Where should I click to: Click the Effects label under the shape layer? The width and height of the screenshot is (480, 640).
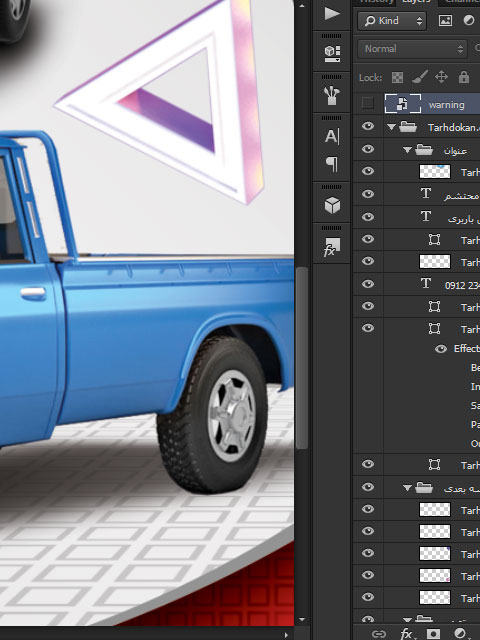coord(467,349)
